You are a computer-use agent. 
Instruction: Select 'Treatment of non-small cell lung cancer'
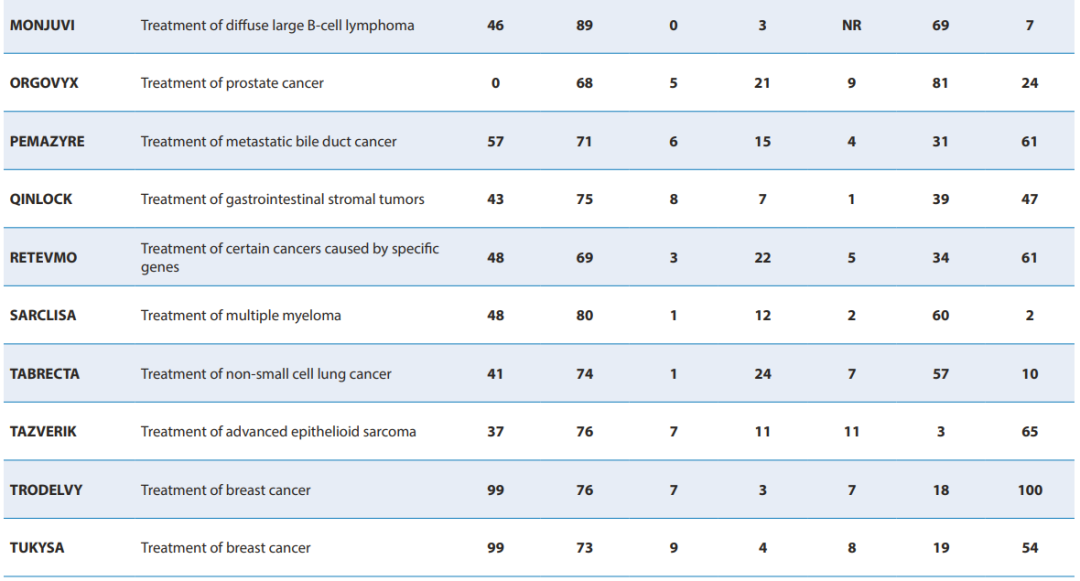tap(266, 374)
